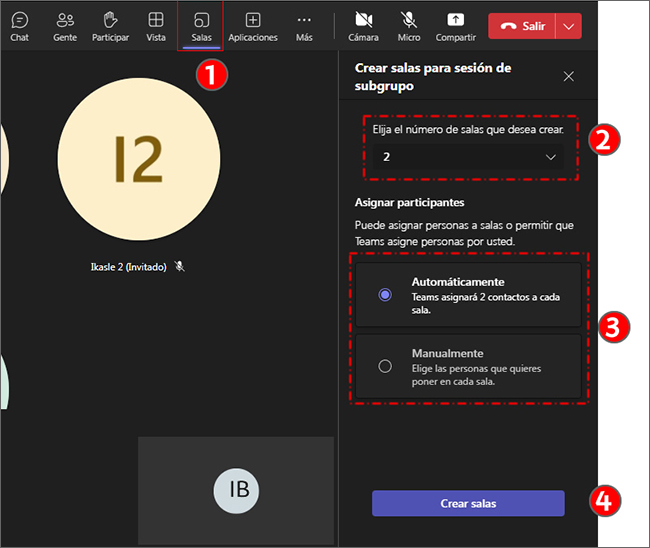Viewport: 650px width, 548px height.
Task: Click the Crear salas button
Action: tap(468, 503)
